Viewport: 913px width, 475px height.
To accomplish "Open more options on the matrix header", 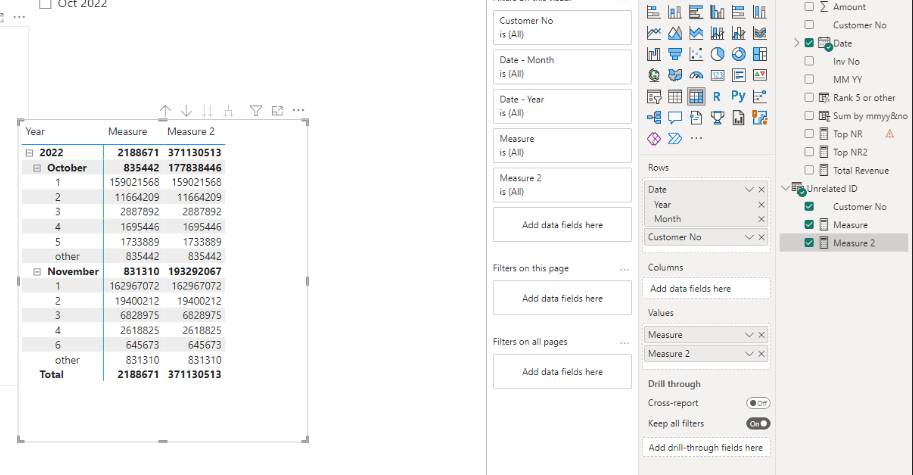I will pos(298,109).
